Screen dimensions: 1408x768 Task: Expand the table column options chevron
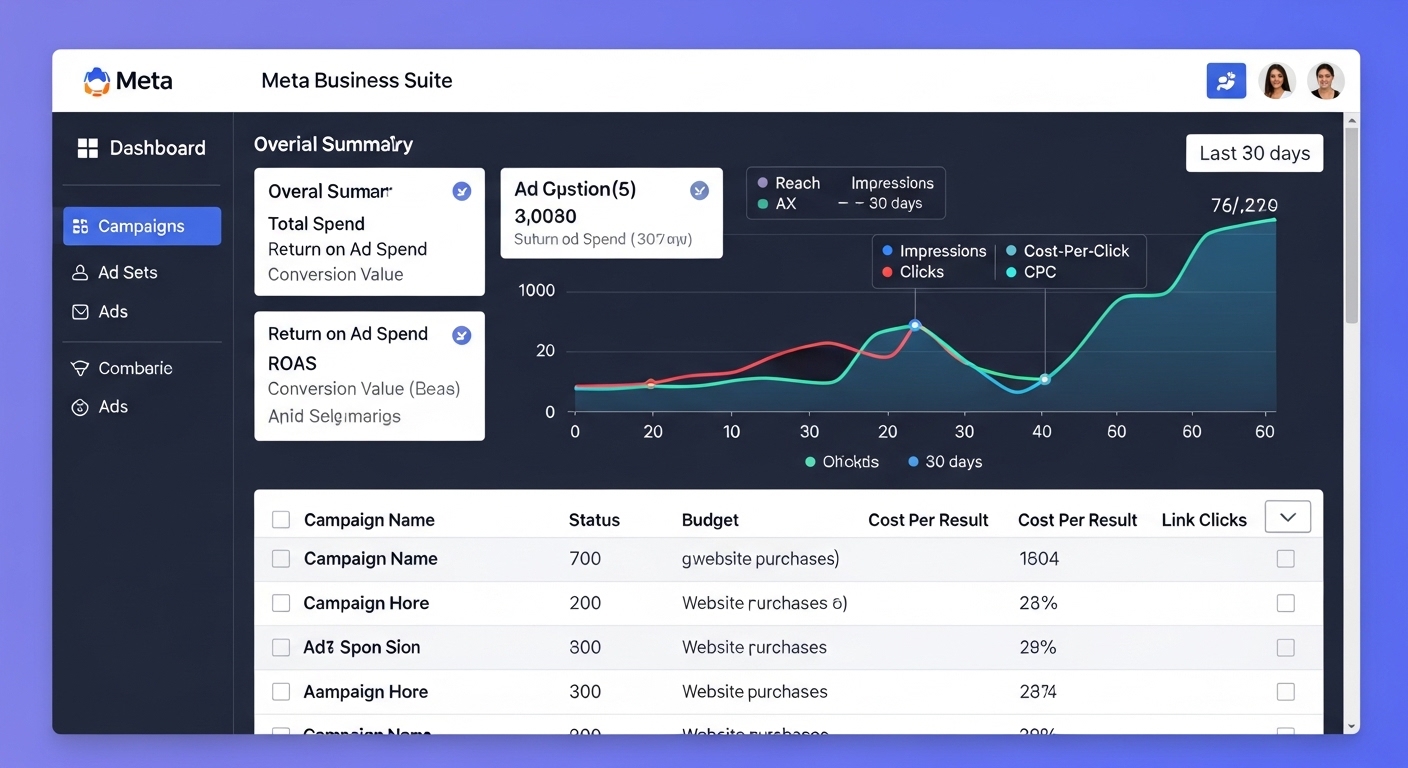[x=1288, y=517]
